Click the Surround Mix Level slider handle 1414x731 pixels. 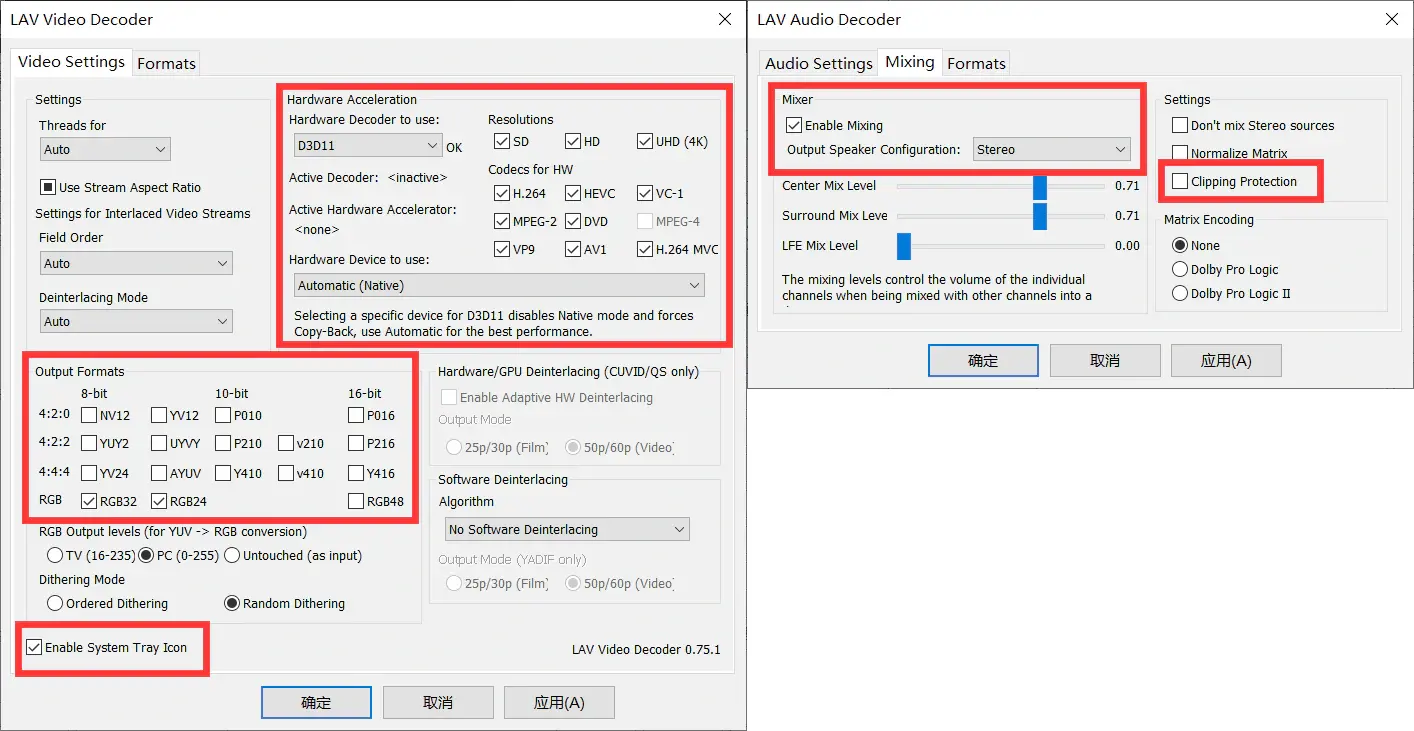pos(1040,215)
